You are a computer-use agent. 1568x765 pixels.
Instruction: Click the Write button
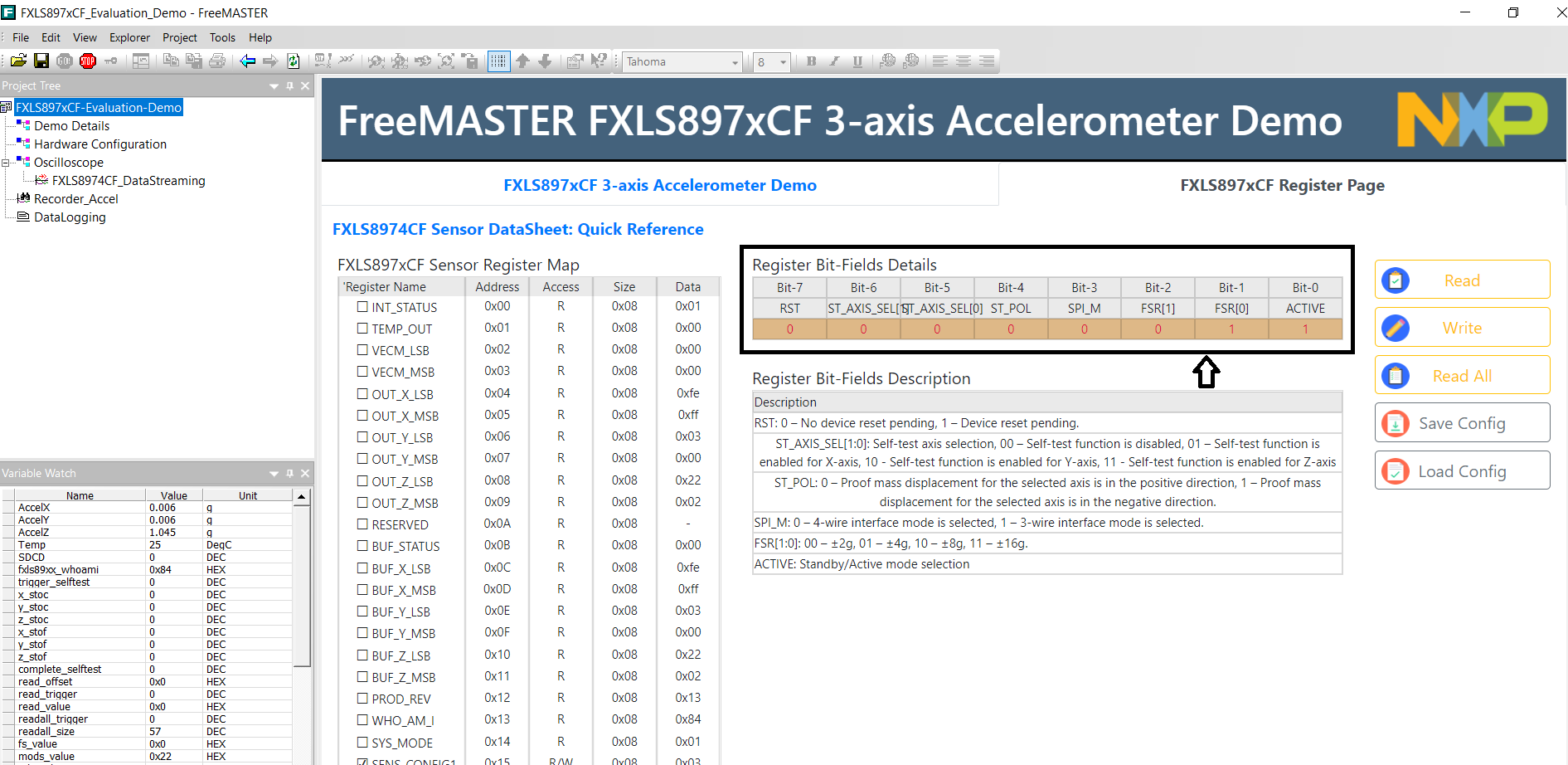coord(1462,328)
